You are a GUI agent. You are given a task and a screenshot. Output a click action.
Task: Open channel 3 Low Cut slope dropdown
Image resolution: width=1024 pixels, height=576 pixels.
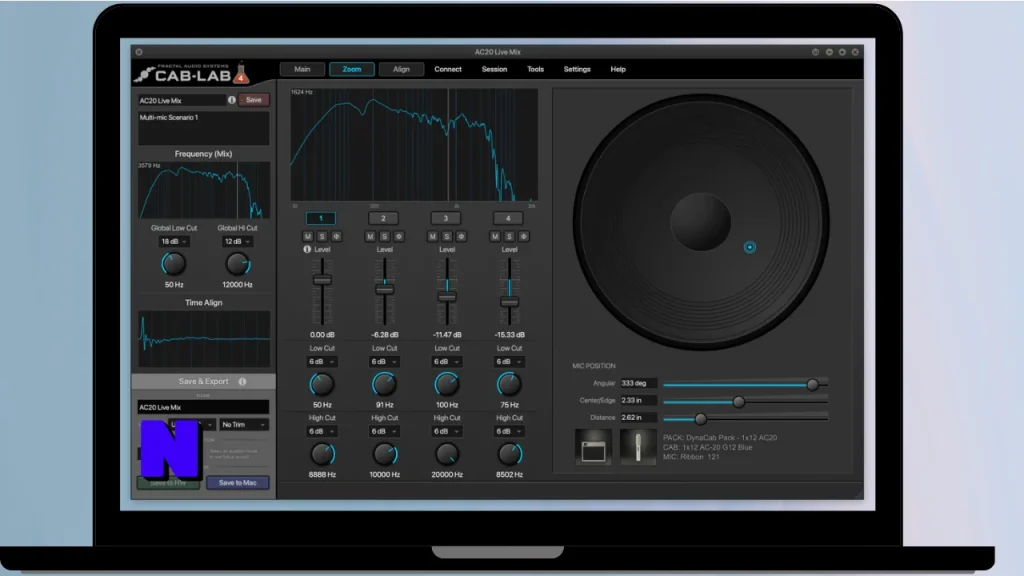447,362
